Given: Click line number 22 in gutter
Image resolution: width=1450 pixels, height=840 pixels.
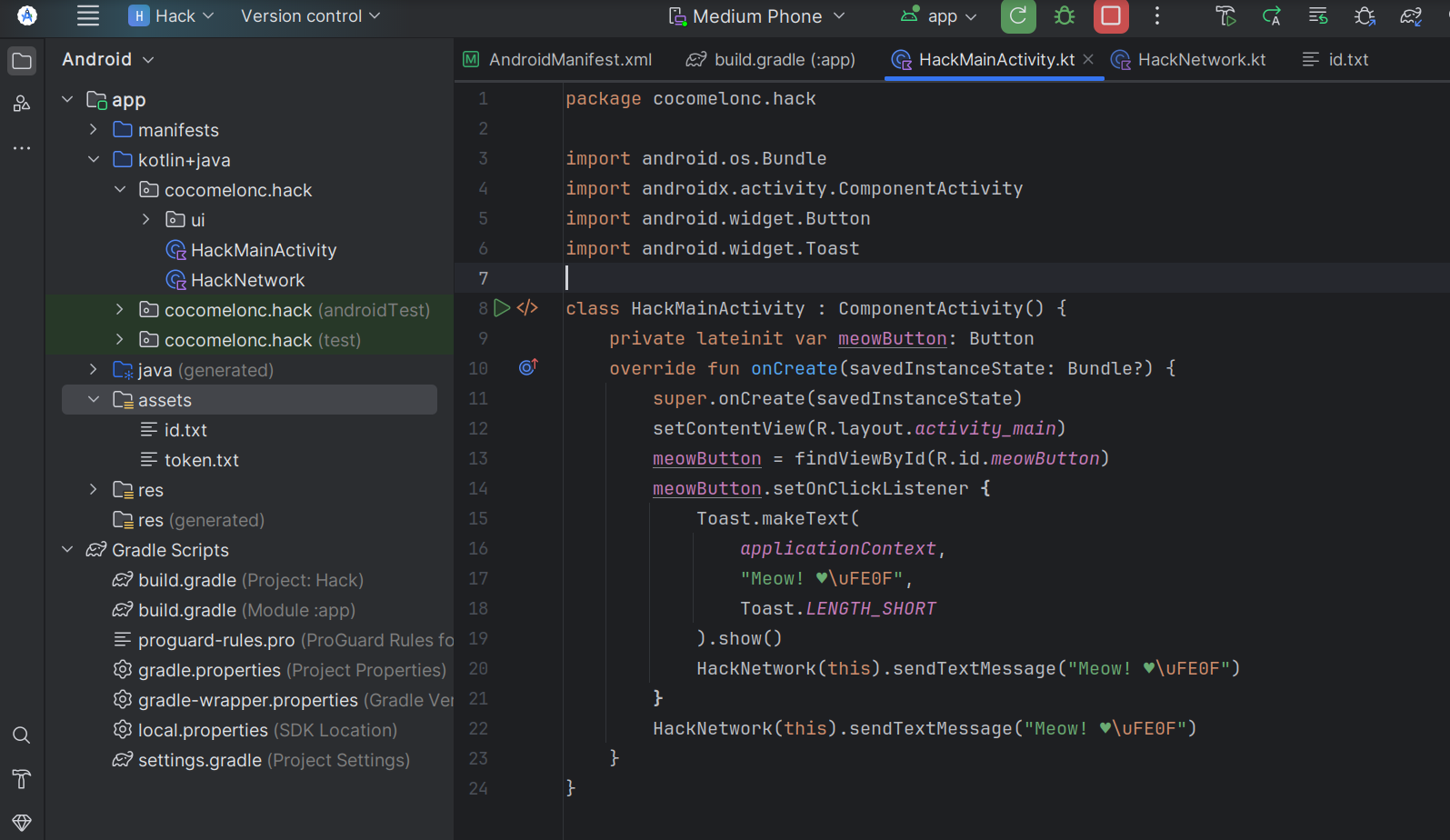Looking at the screenshot, I should tap(478, 728).
